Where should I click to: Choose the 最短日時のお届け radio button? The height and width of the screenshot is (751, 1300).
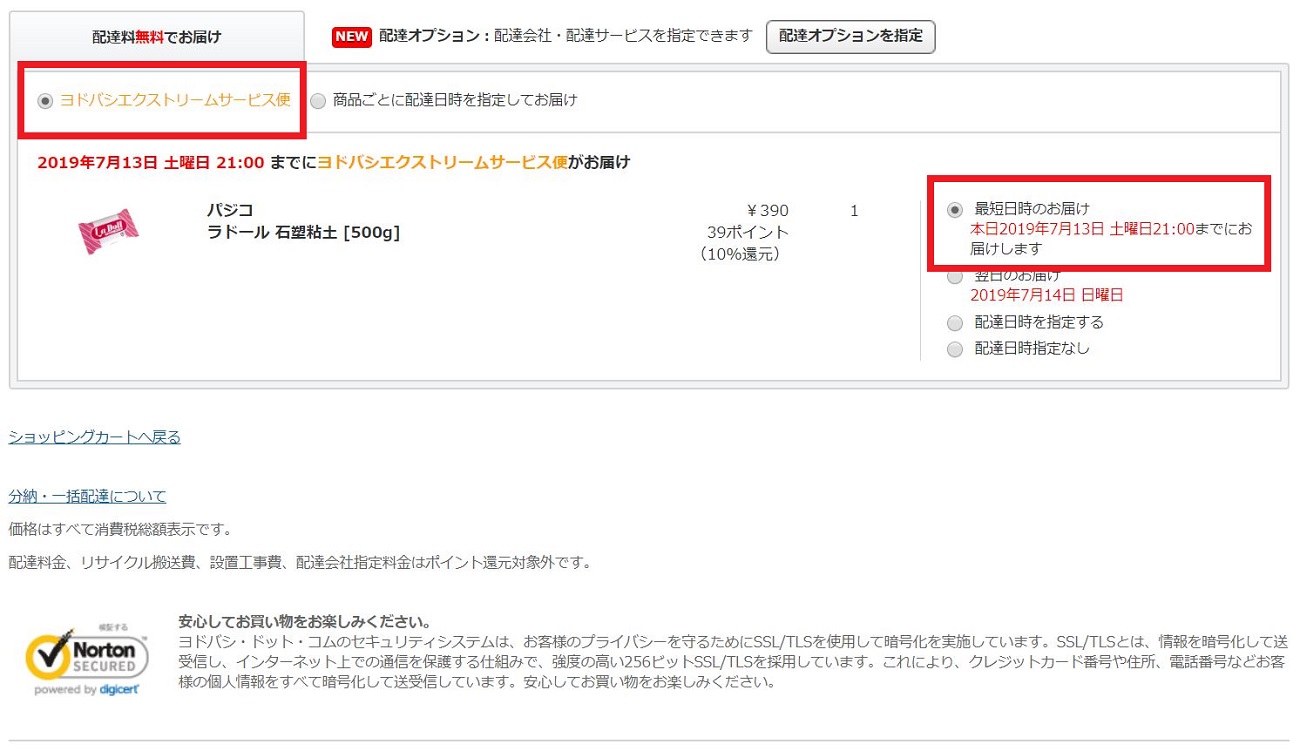click(x=955, y=210)
